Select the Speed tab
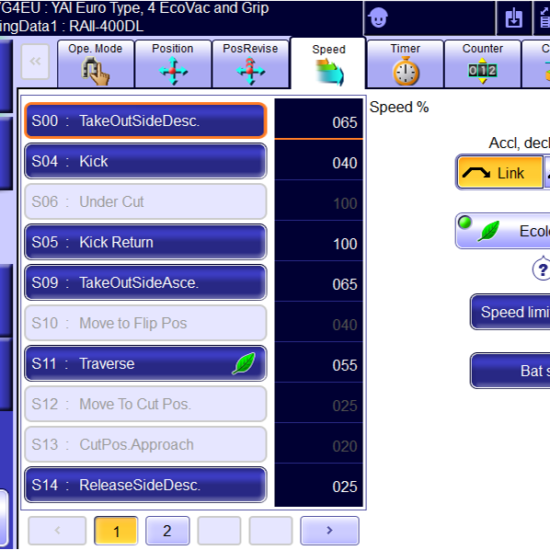Screen dimensions: 550x550 coord(328,64)
